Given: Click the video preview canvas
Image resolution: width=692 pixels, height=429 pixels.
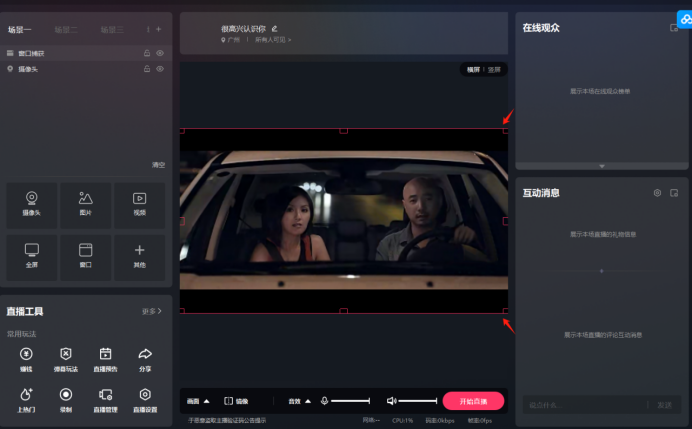Looking at the screenshot, I should click(x=344, y=221).
